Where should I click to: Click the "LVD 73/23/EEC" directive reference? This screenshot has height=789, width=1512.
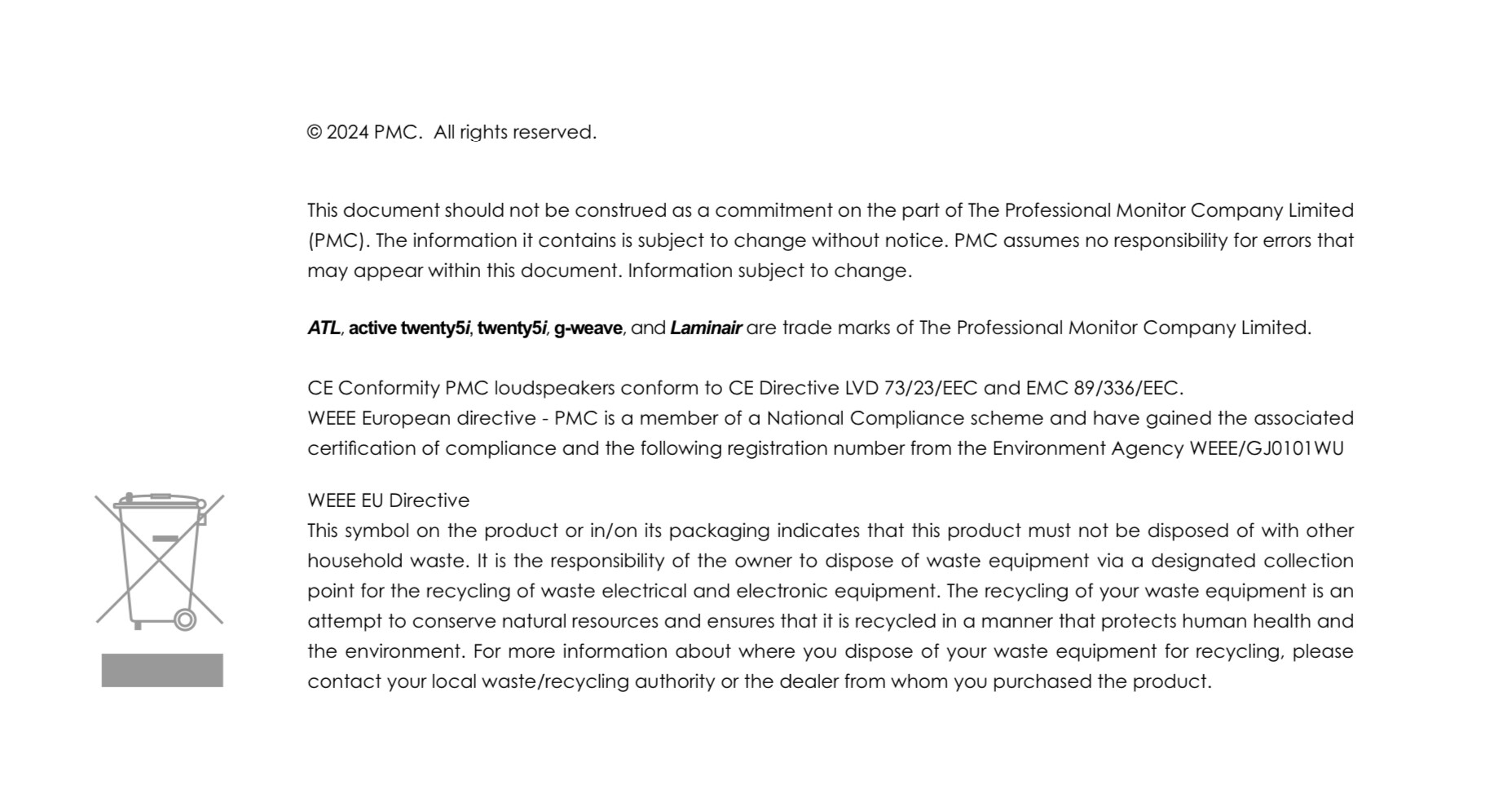click(x=910, y=388)
